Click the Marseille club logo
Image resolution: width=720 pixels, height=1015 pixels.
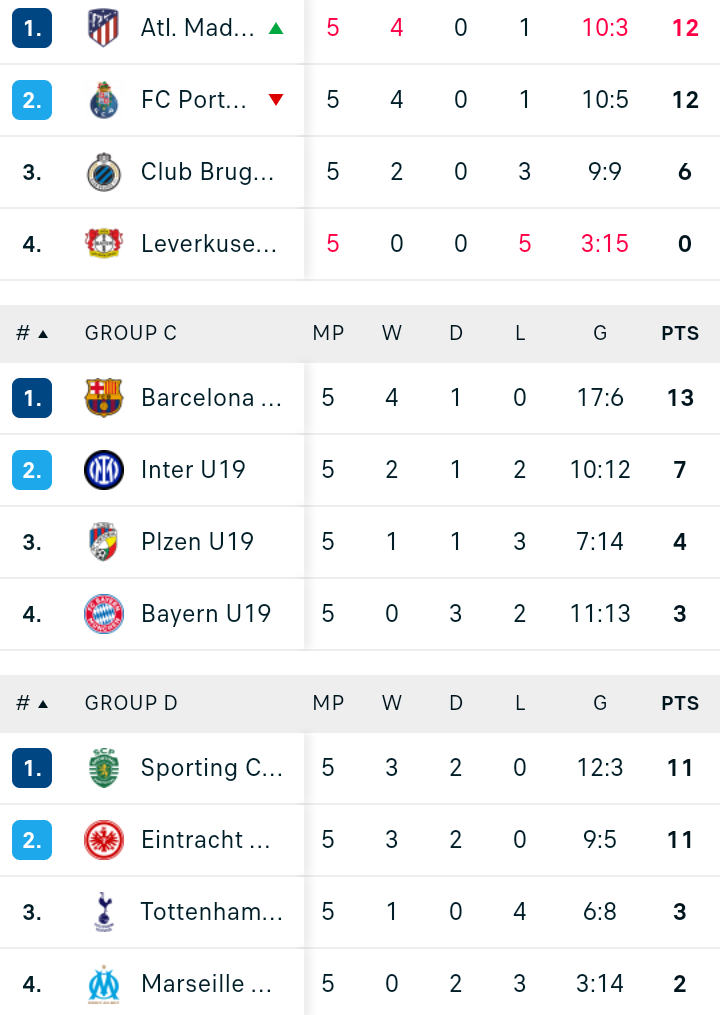[x=104, y=984]
